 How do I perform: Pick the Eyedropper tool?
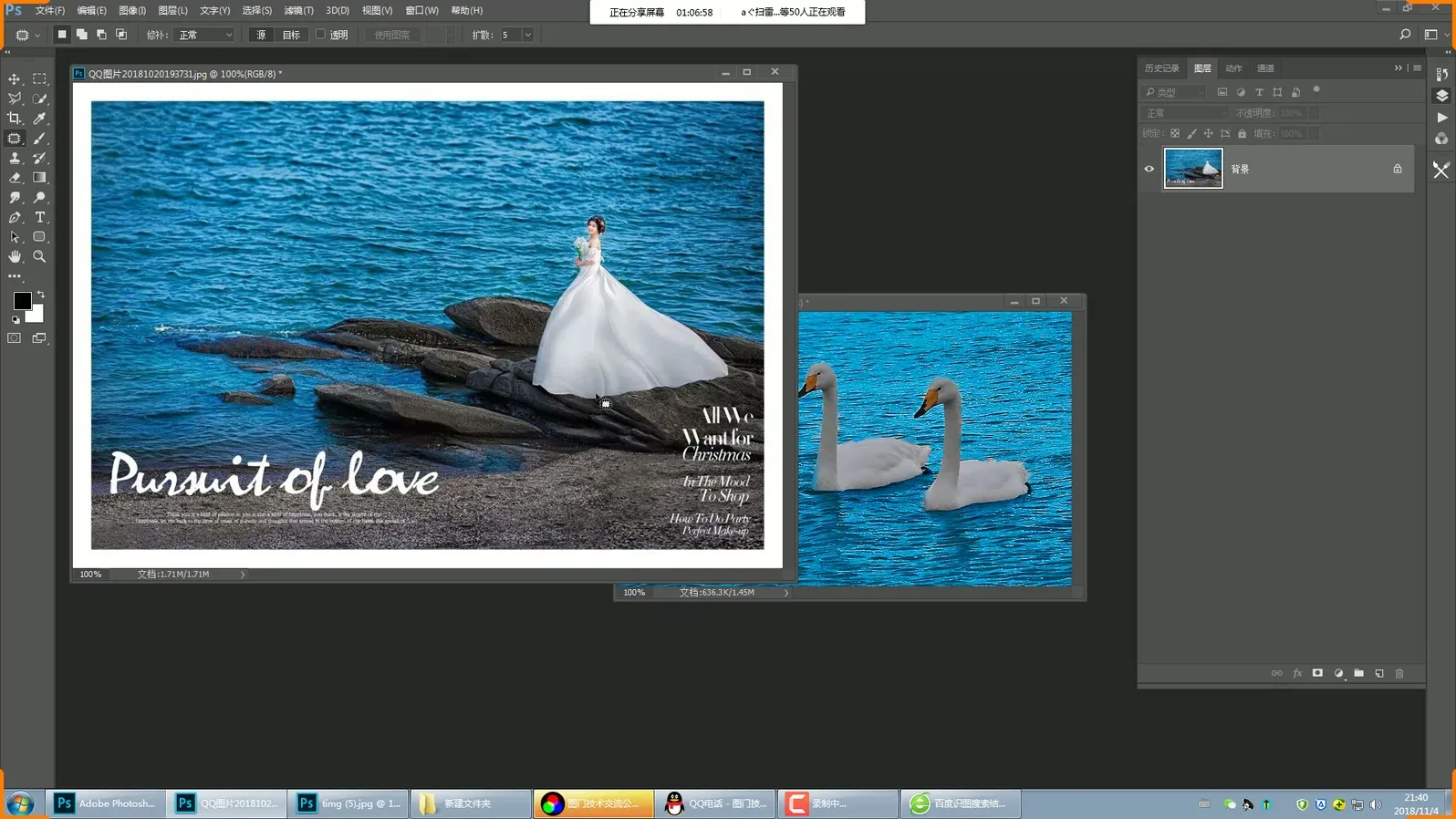[x=39, y=119]
